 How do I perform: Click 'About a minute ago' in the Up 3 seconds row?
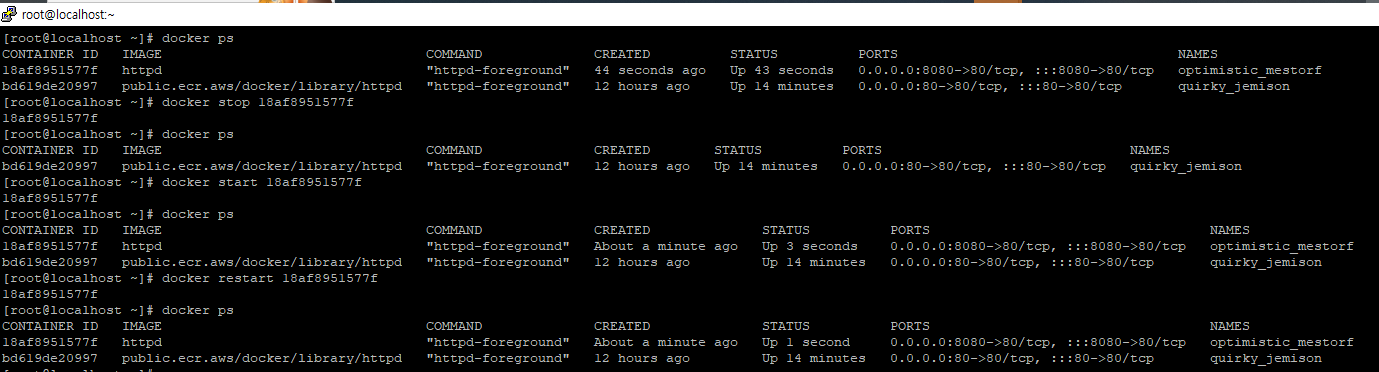666,246
